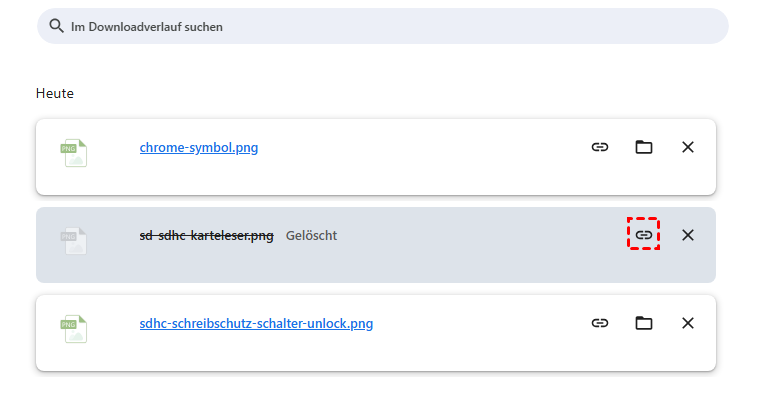Copy download link for chrome-symbol.png

[x=600, y=147]
